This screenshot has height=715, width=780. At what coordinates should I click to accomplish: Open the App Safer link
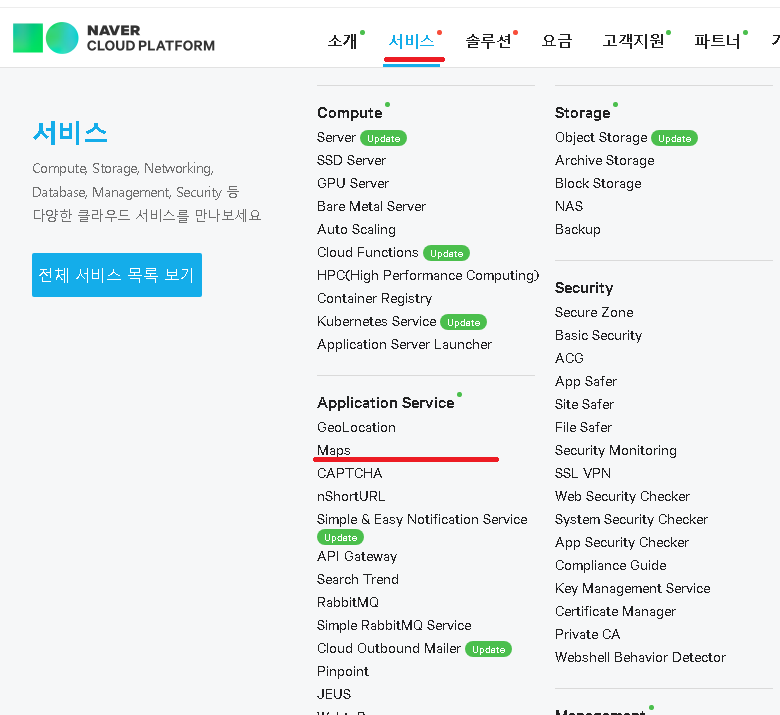(586, 381)
